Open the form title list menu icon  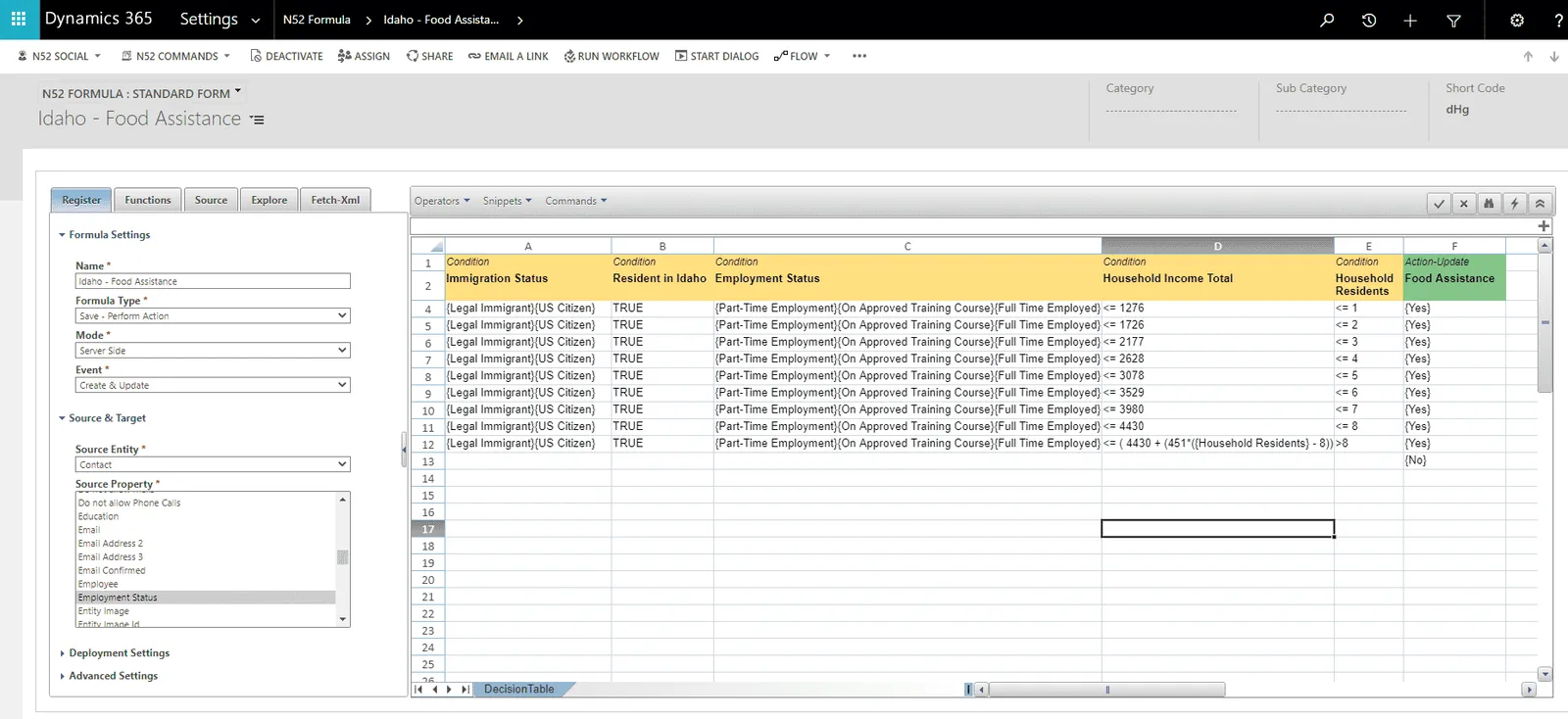click(257, 120)
